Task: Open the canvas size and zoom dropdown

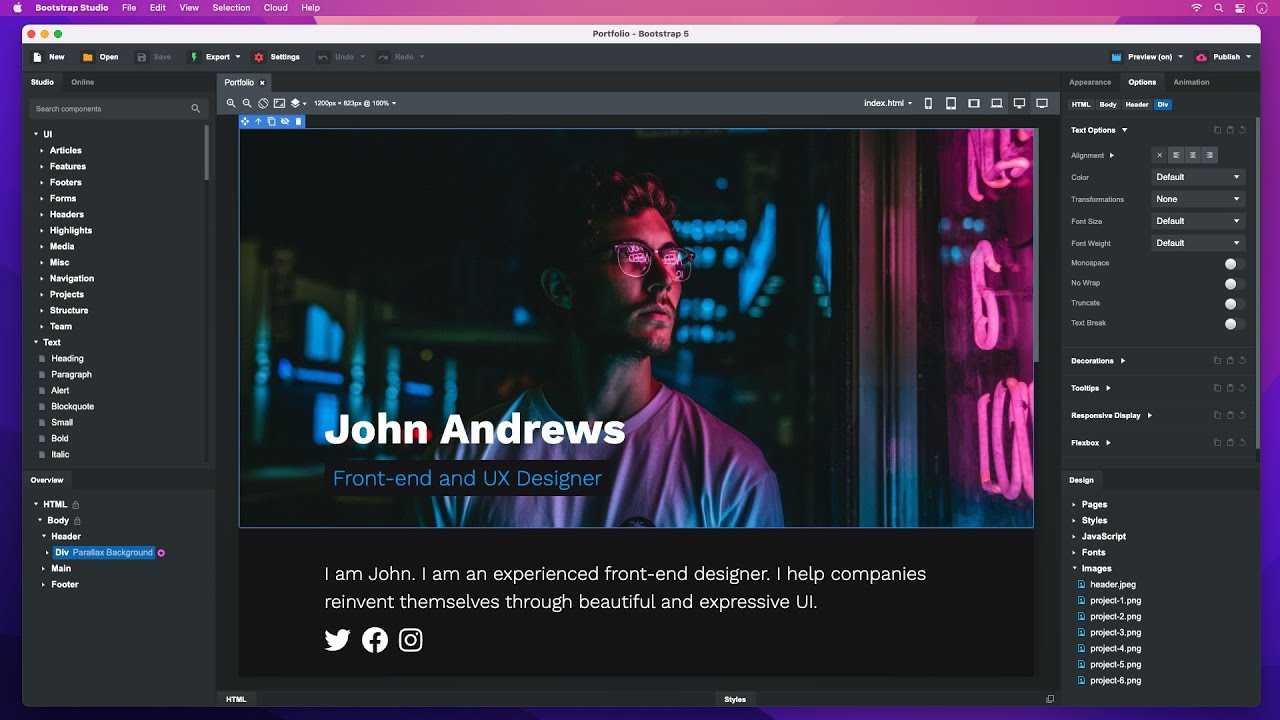Action: tap(355, 103)
